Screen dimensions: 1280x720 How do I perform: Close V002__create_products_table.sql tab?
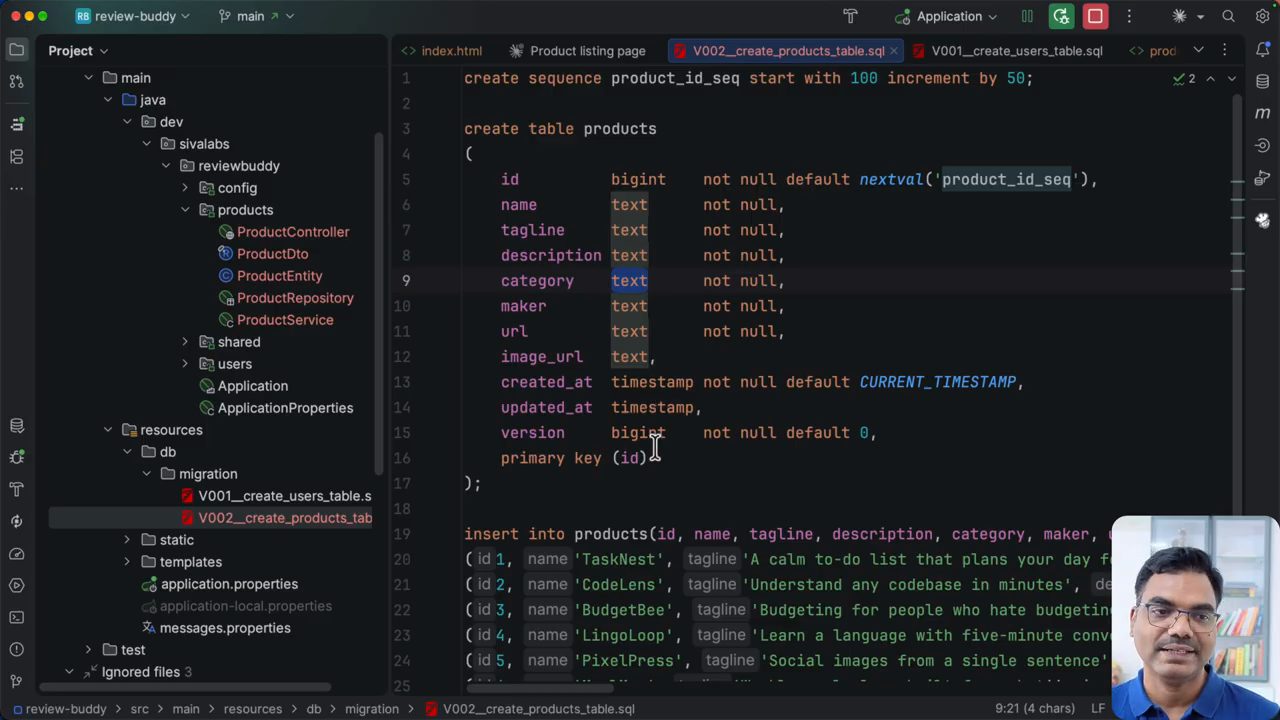point(893,50)
